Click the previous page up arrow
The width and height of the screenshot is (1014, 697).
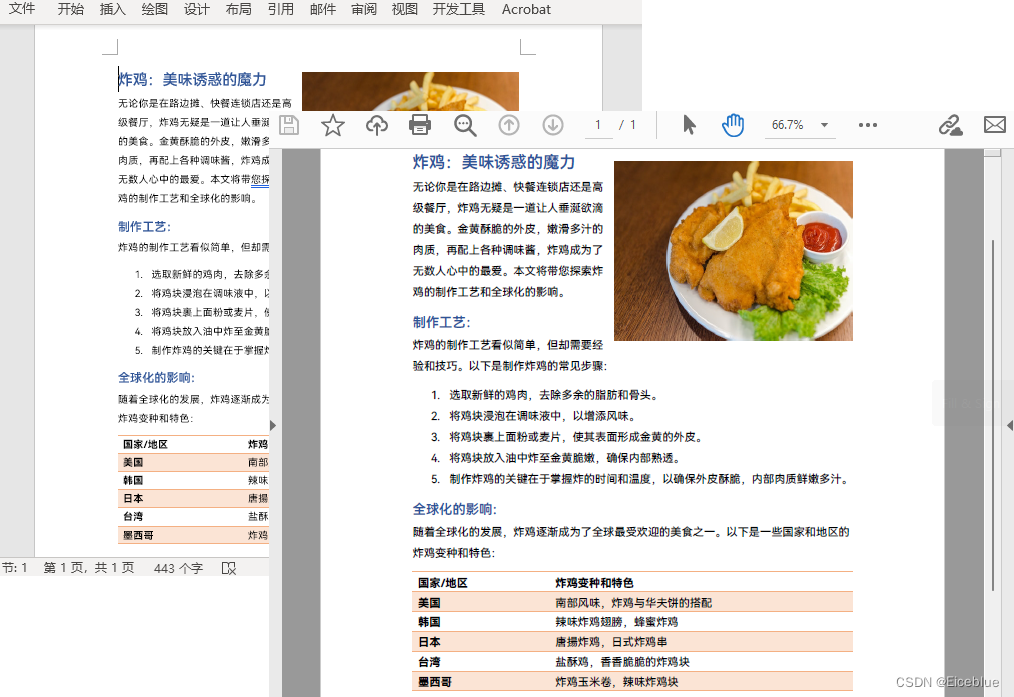click(509, 124)
